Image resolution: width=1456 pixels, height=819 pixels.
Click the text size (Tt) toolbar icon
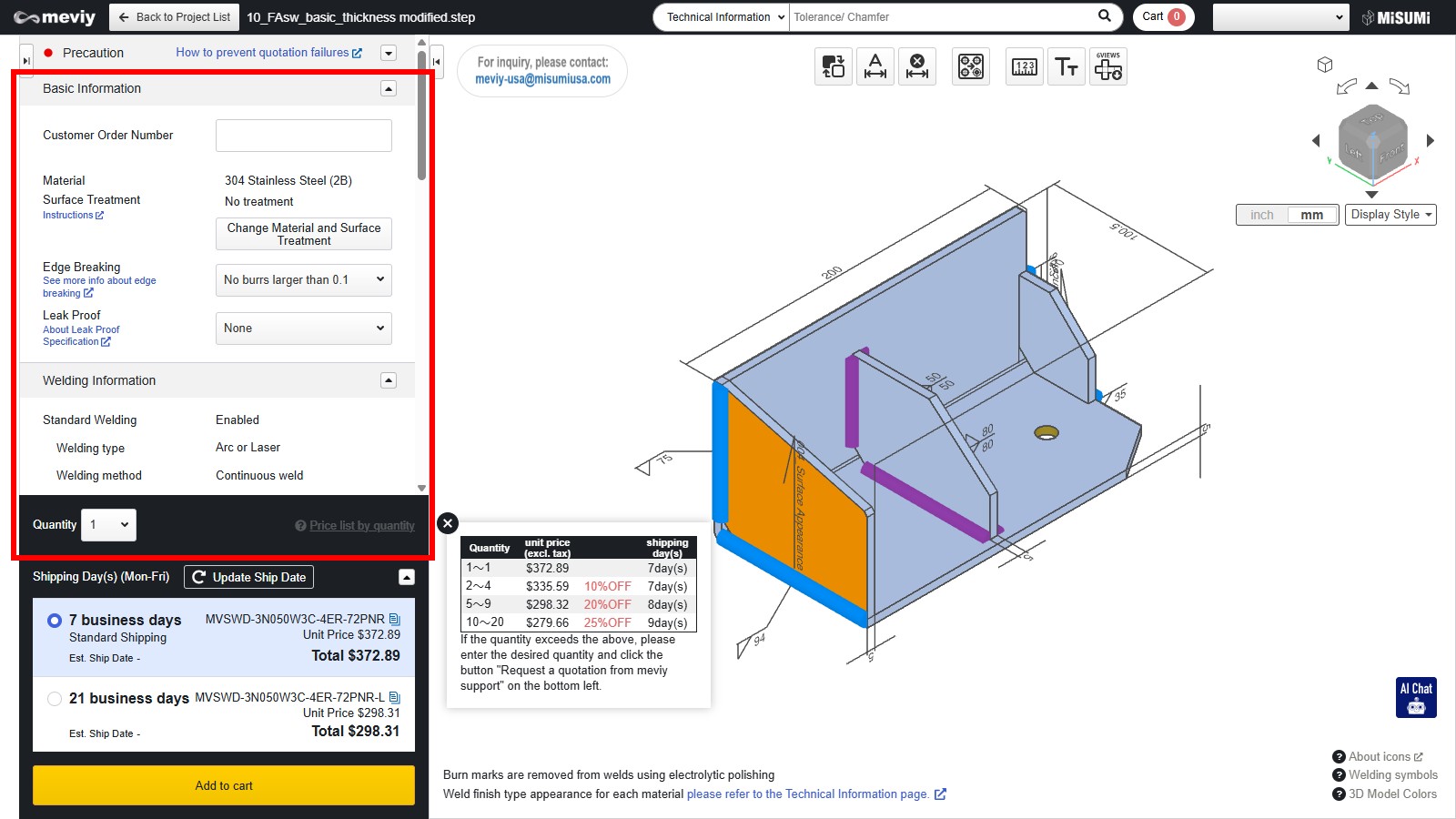1066,66
